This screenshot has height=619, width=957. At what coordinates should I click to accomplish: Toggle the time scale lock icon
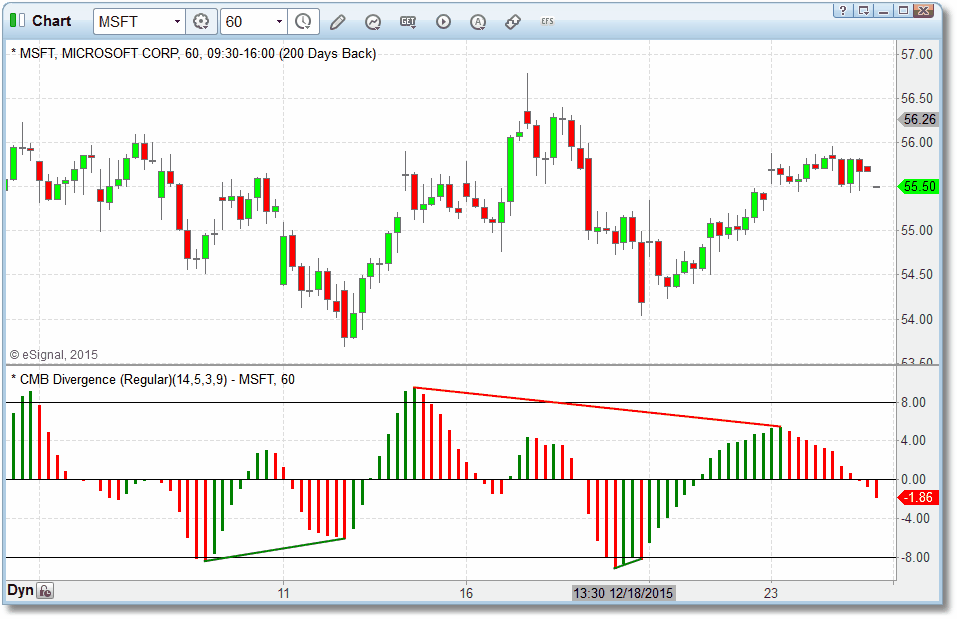pyautogui.click(x=45, y=591)
